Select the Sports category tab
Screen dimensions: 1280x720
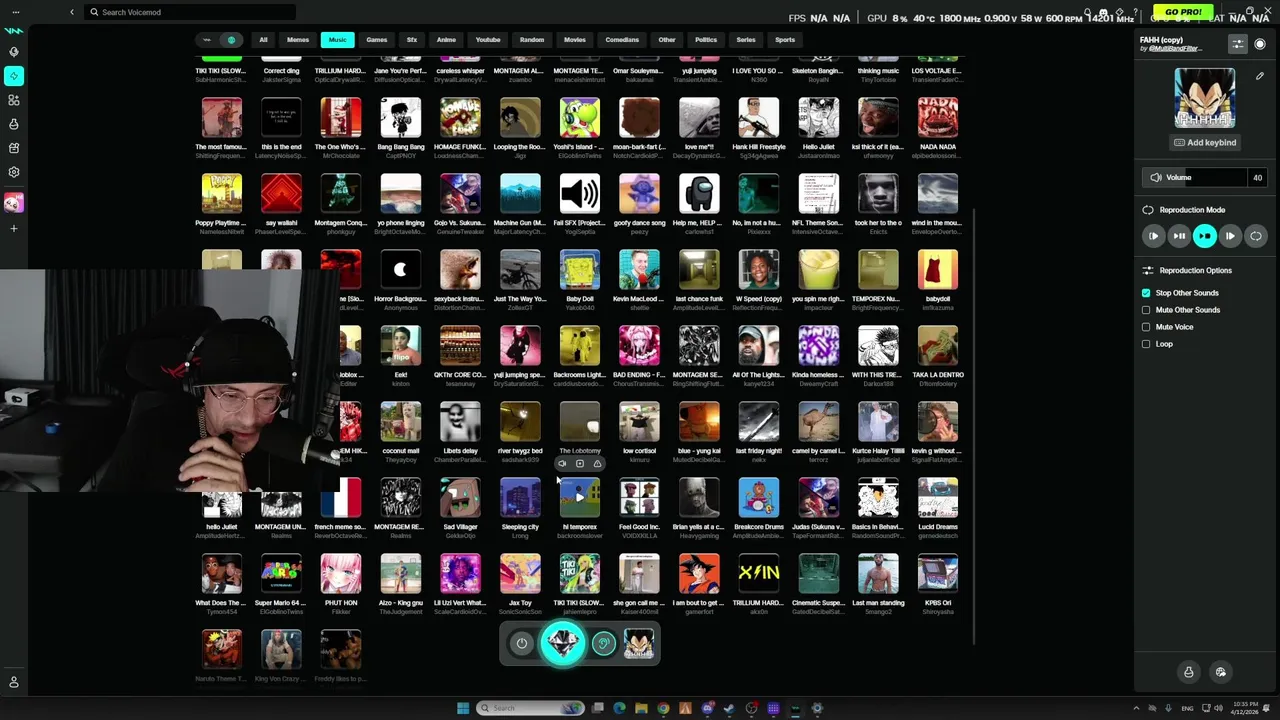(785, 40)
